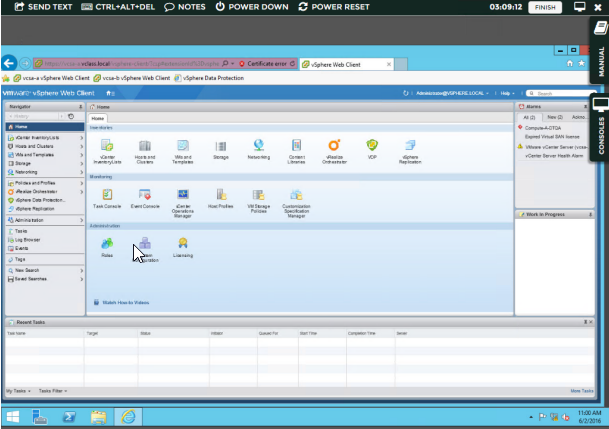The width and height of the screenshot is (609, 429).
Task: Select vSphere Replication in Navigator
Action: 45,208
